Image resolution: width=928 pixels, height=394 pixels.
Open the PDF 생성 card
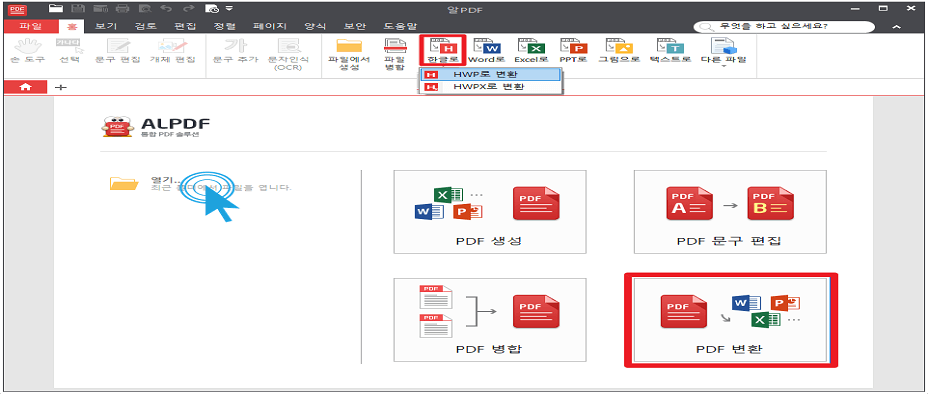(x=489, y=212)
